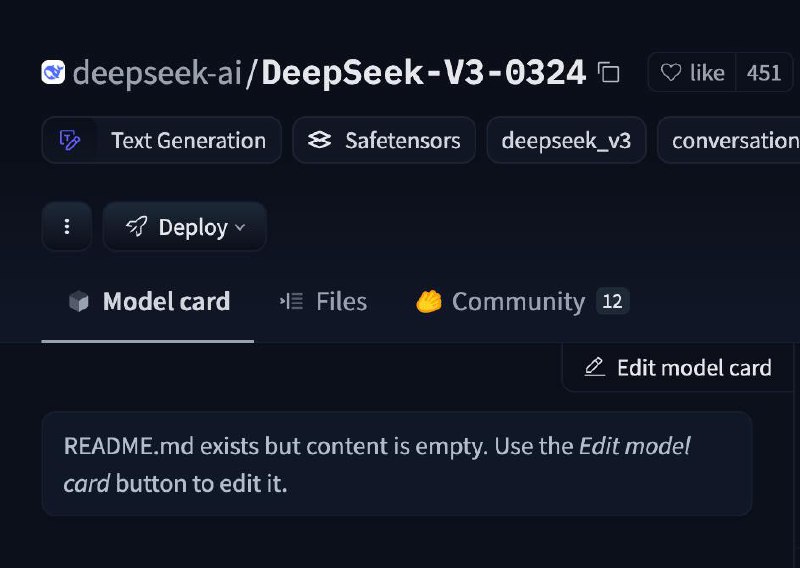Viewport: 800px width, 568px height.
Task: View the 451 likes count
Action: tap(764, 73)
